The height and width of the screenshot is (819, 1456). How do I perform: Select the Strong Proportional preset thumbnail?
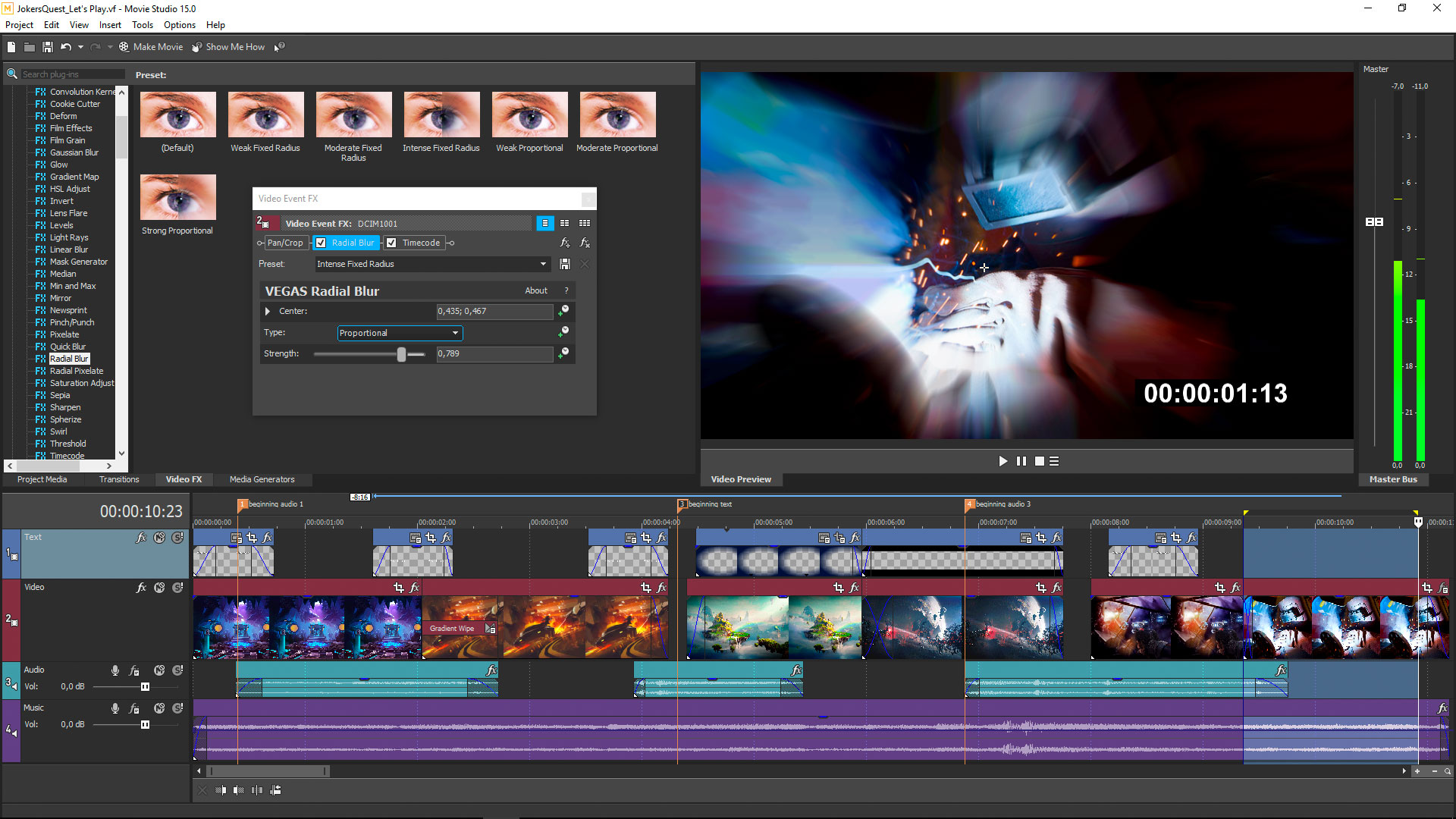[x=177, y=197]
